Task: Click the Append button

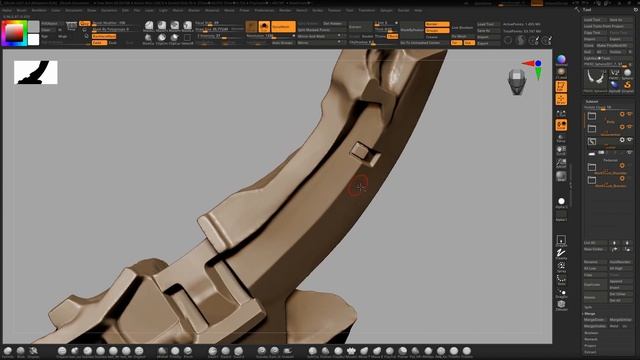Action: (x=621, y=281)
